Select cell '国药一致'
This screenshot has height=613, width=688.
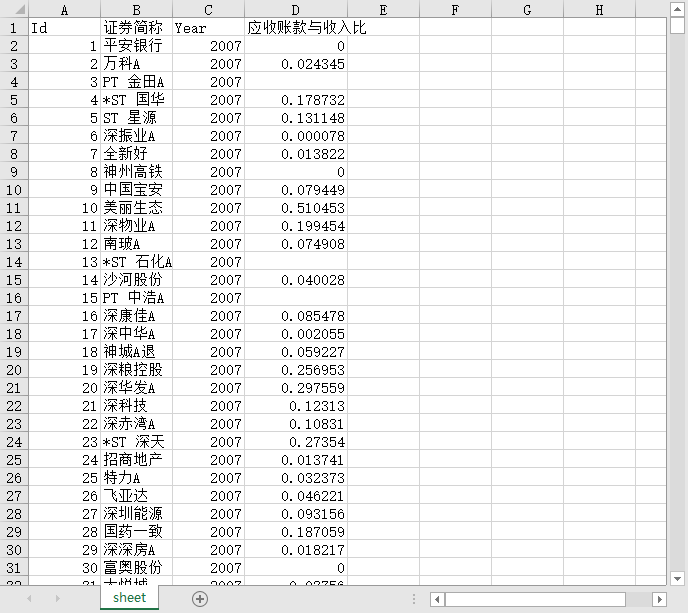point(136,532)
